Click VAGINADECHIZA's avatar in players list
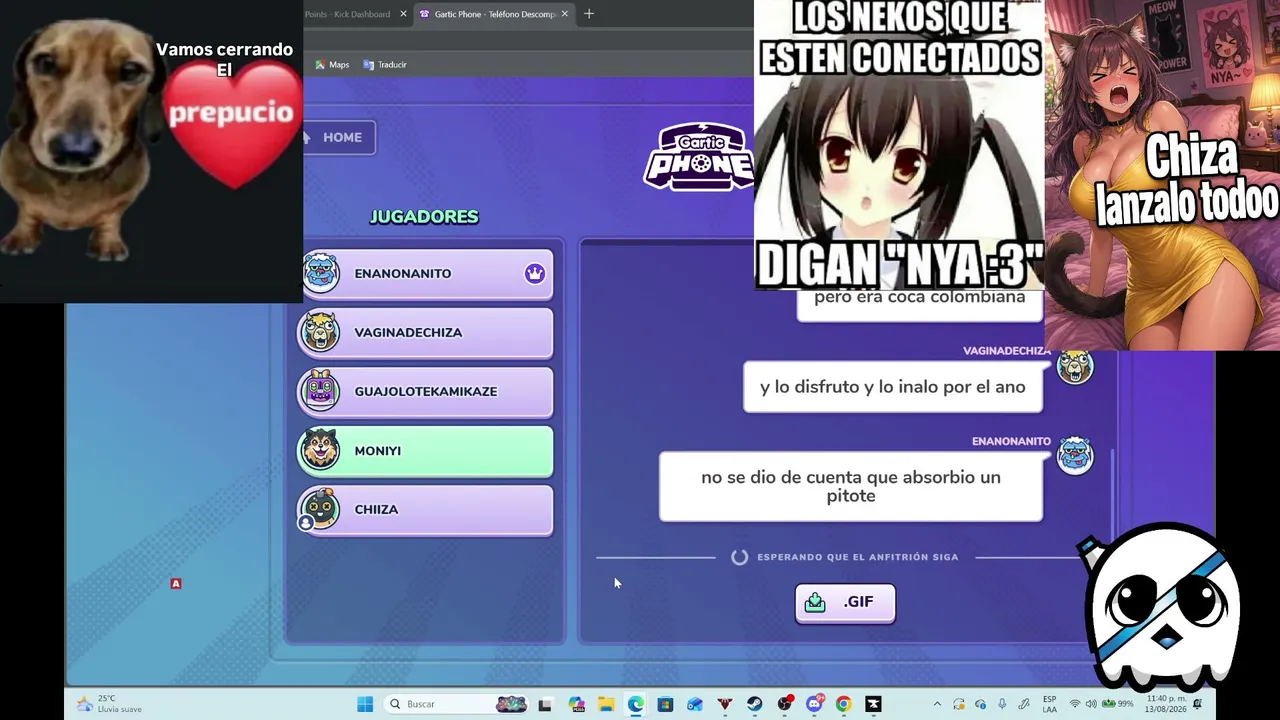Image resolution: width=1280 pixels, height=720 pixels. [x=320, y=331]
